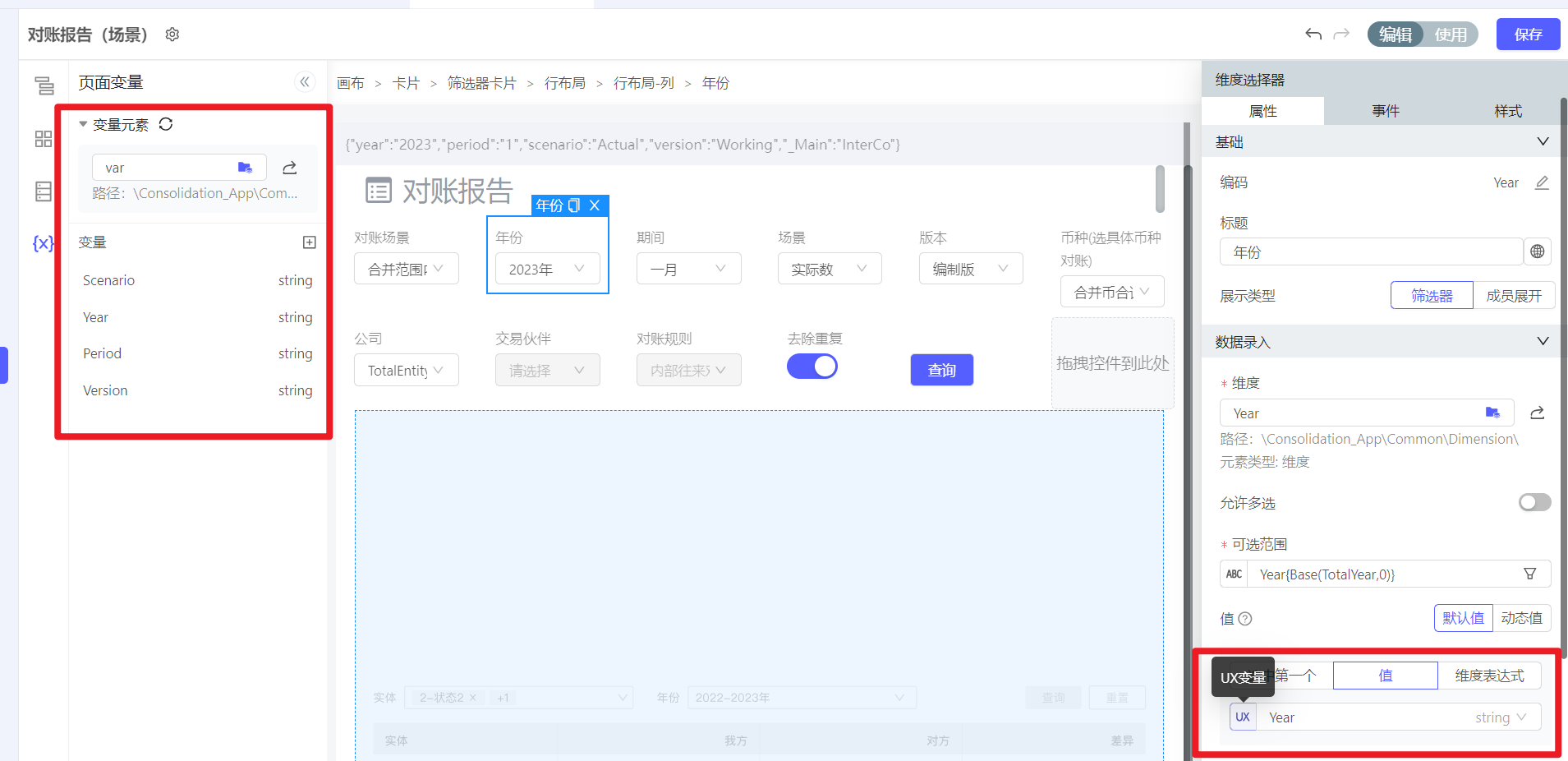
Task: Open the globe language icon beside 标题
Action: 1538,251
